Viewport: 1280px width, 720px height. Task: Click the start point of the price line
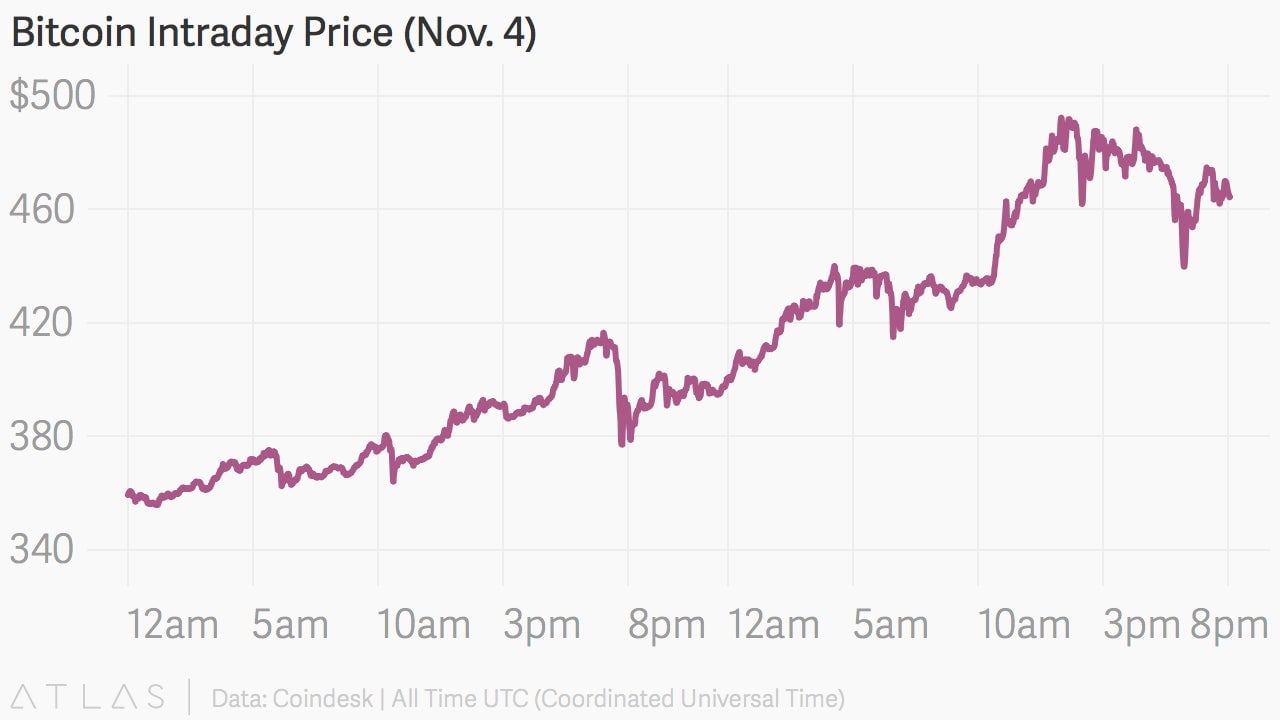pyautogui.click(x=129, y=494)
